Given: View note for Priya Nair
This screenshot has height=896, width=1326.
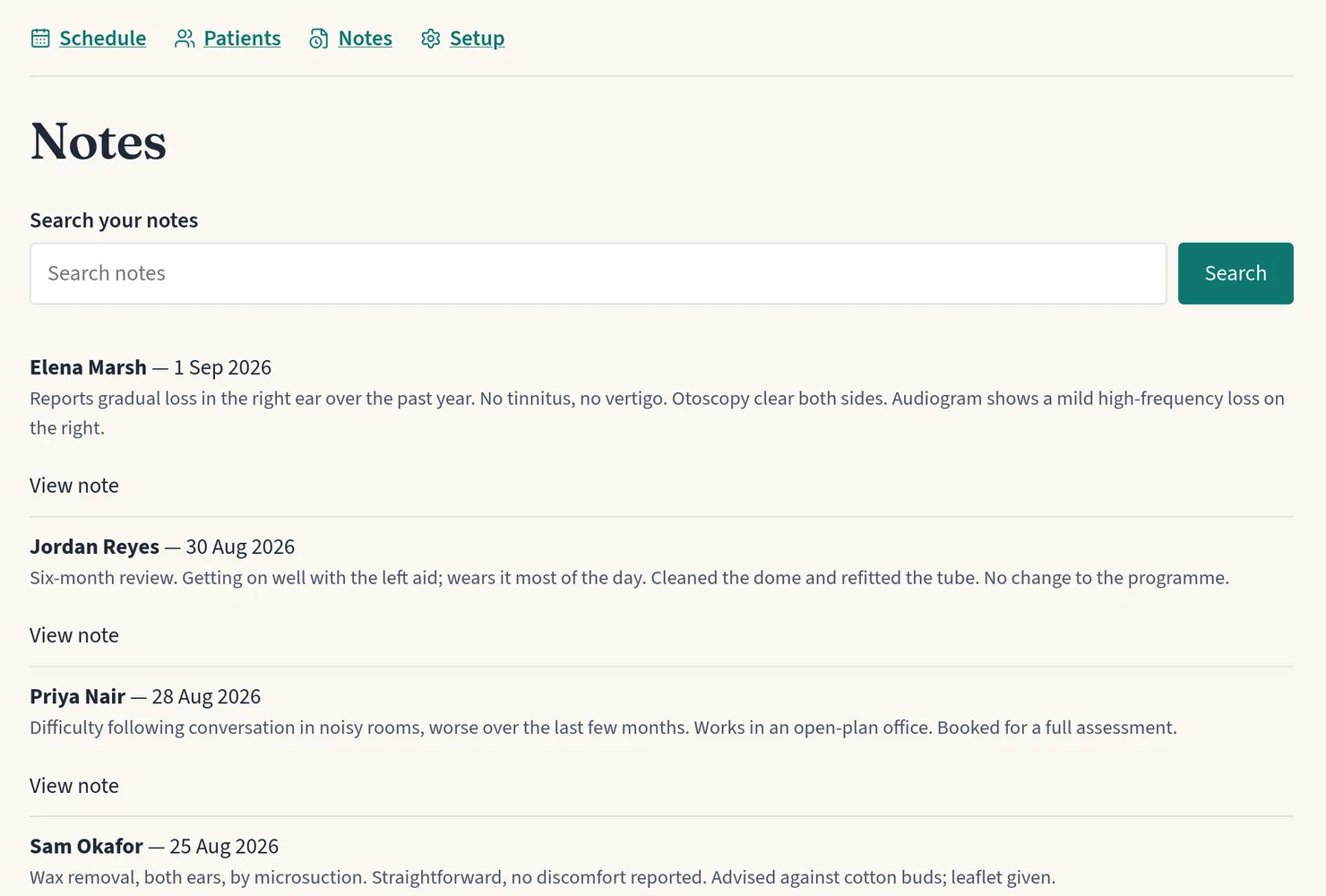Looking at the screenshot, I should click(x=74, y=786).
